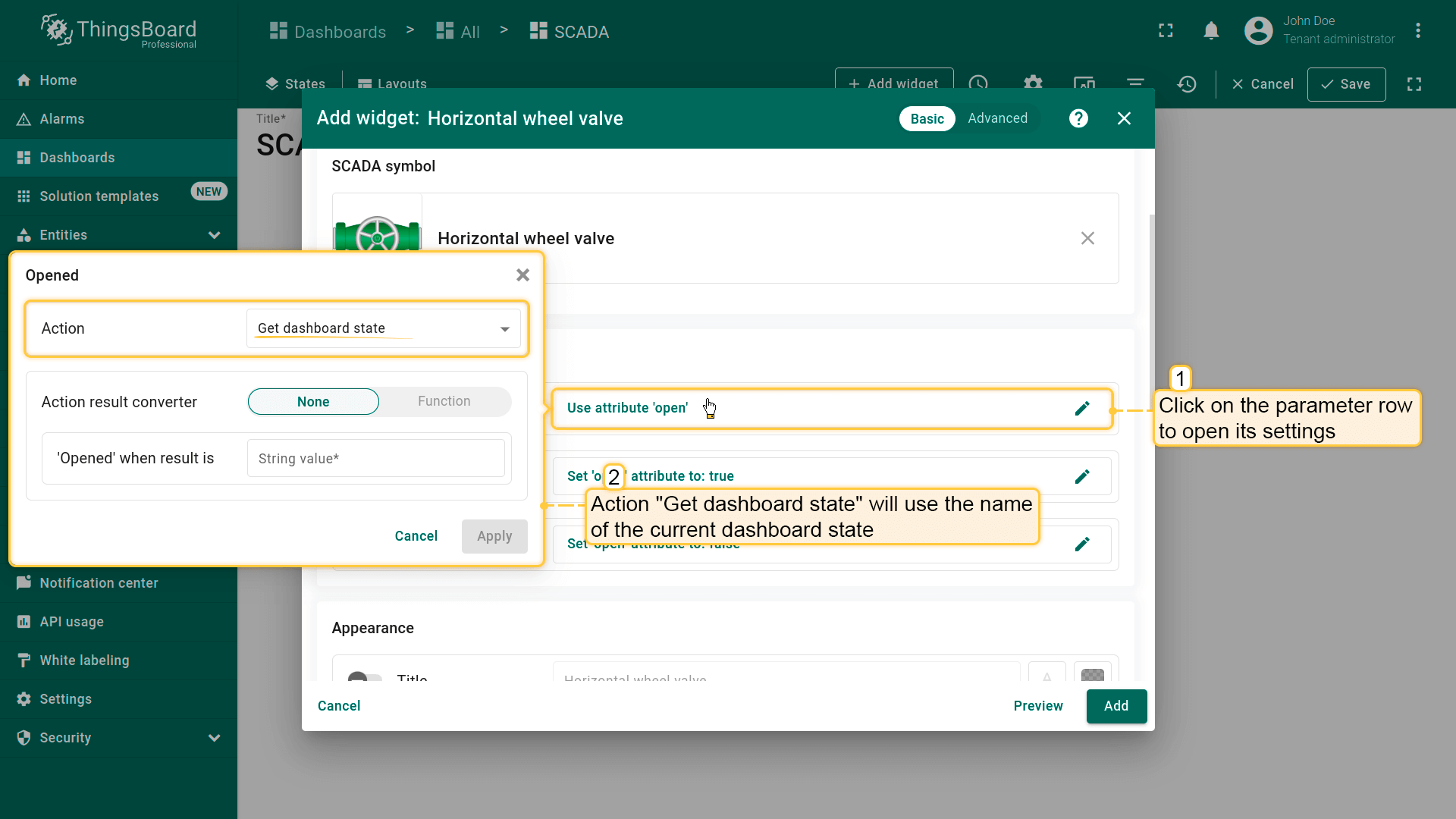Open the Action 'Get dashboard state' dropdown

coord(383,328)
